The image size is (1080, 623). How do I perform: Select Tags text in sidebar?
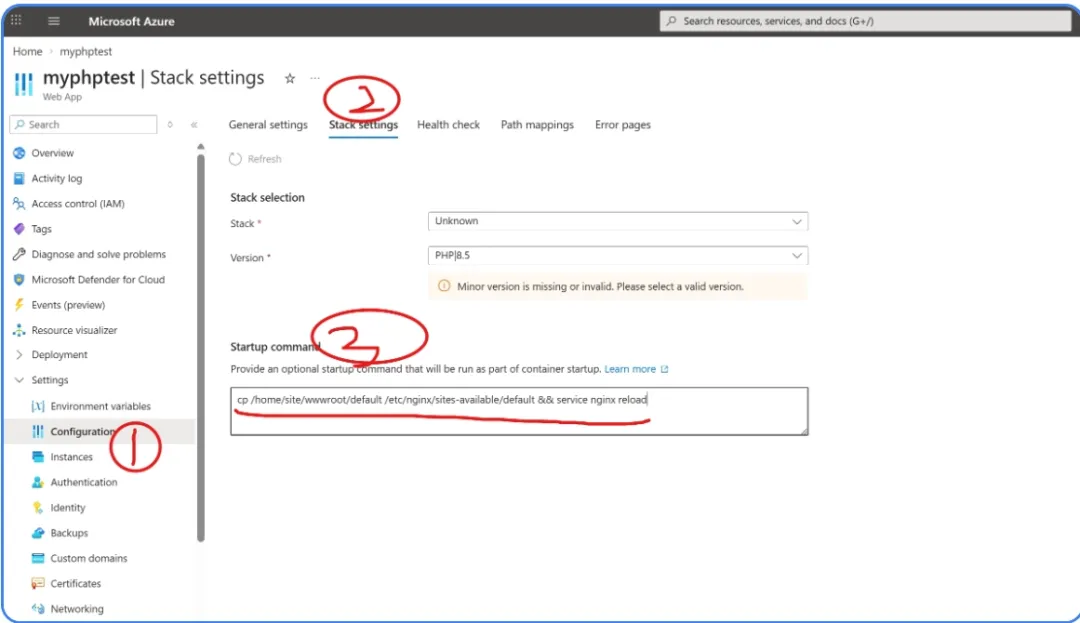41,229
